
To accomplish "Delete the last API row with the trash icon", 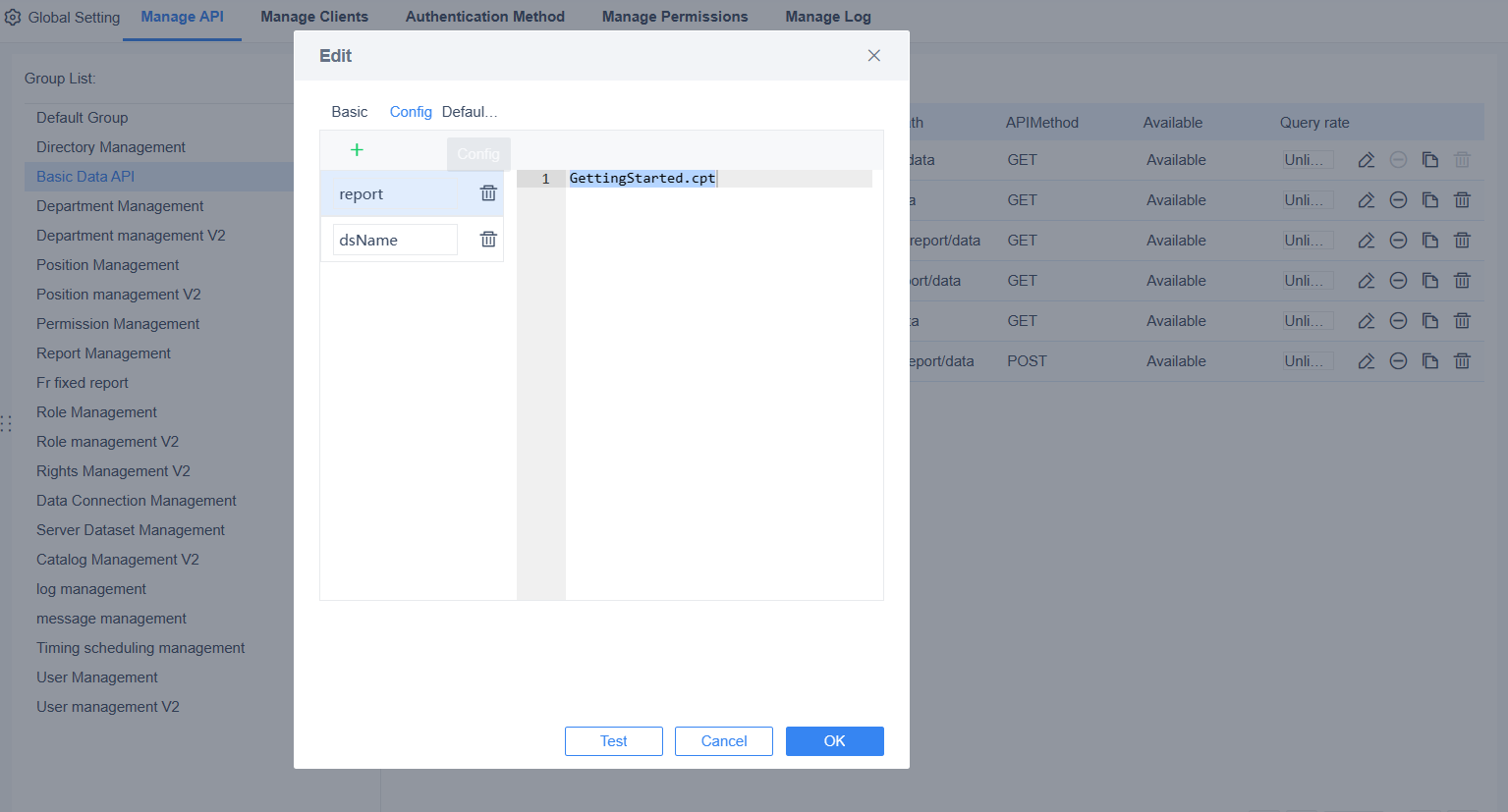I will (x=1462, y=360).
